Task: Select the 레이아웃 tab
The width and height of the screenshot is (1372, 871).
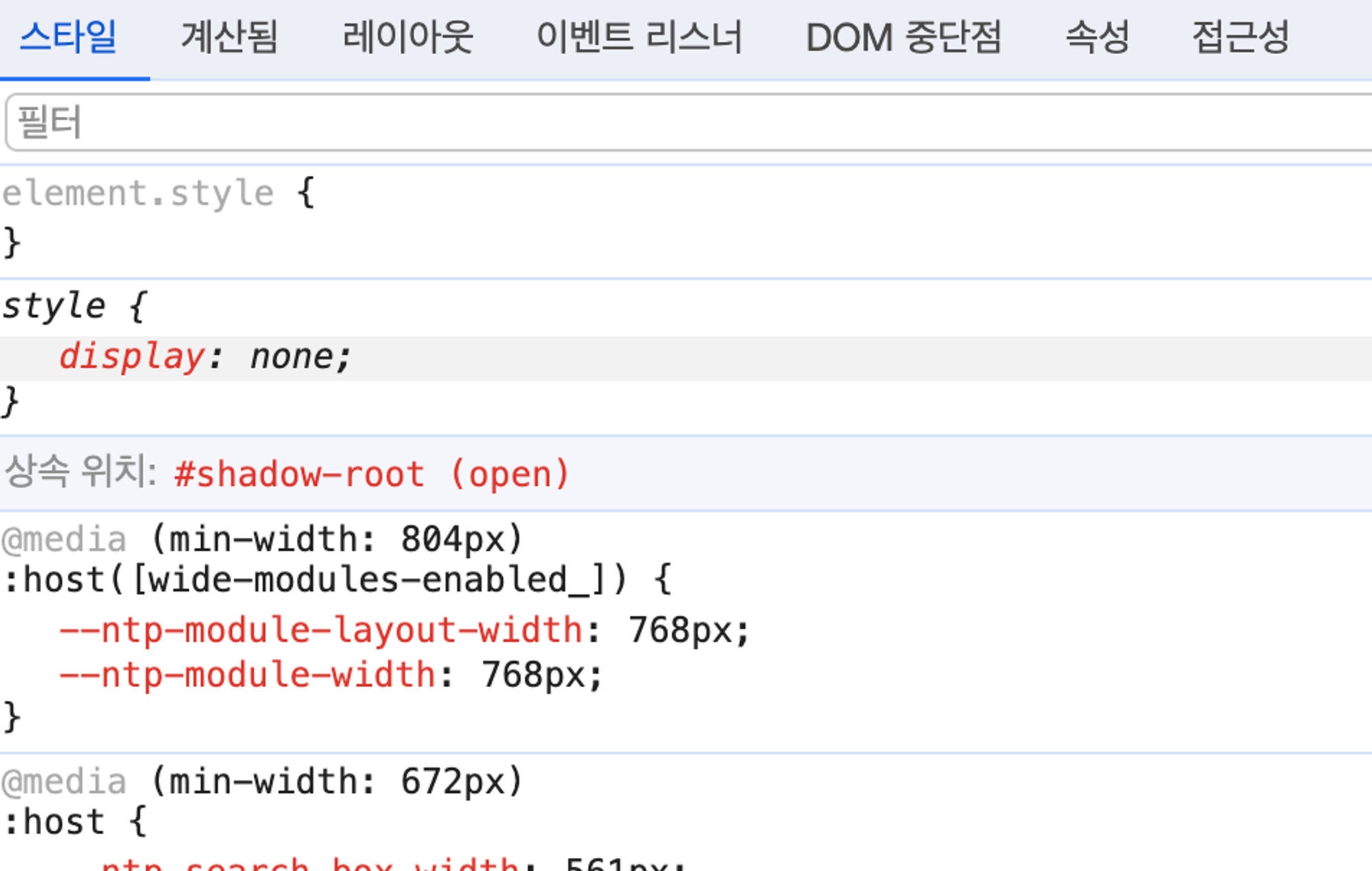Action: [407, 37]
